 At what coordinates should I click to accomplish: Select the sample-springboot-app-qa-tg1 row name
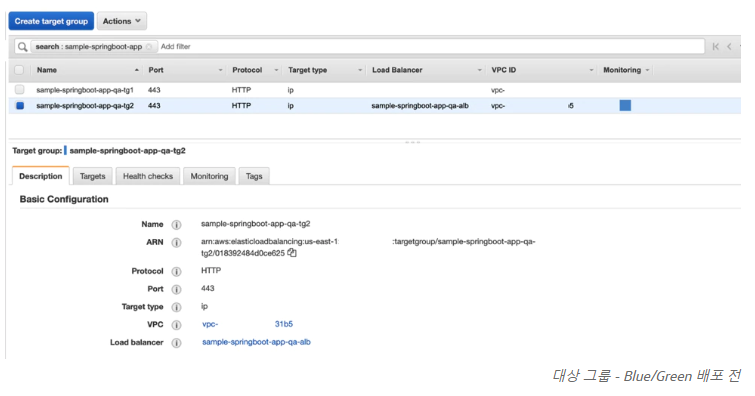pyautogui.click(x=85, y=90)
